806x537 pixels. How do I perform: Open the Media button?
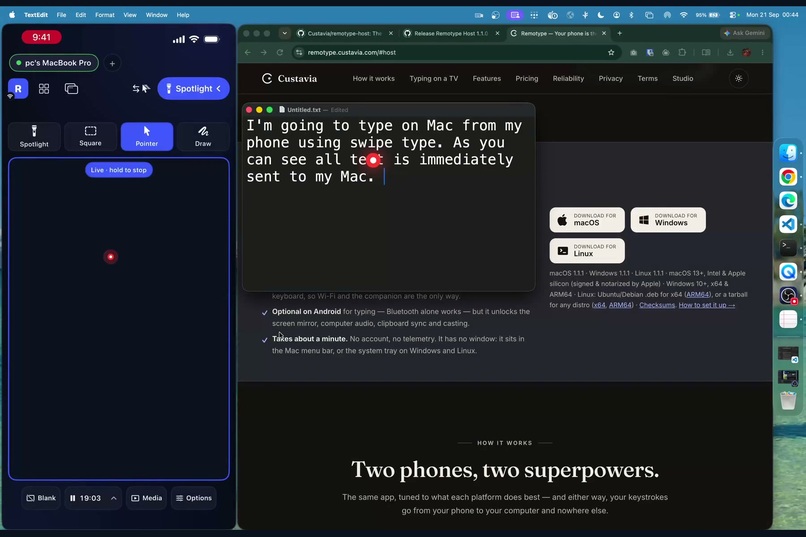(146, 498)
